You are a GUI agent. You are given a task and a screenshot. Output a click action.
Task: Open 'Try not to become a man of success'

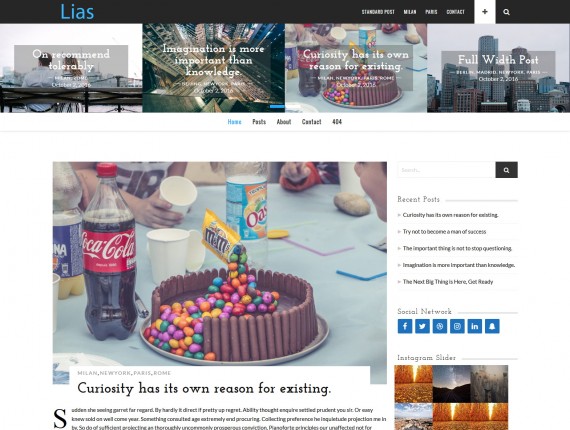coord(444,232)
